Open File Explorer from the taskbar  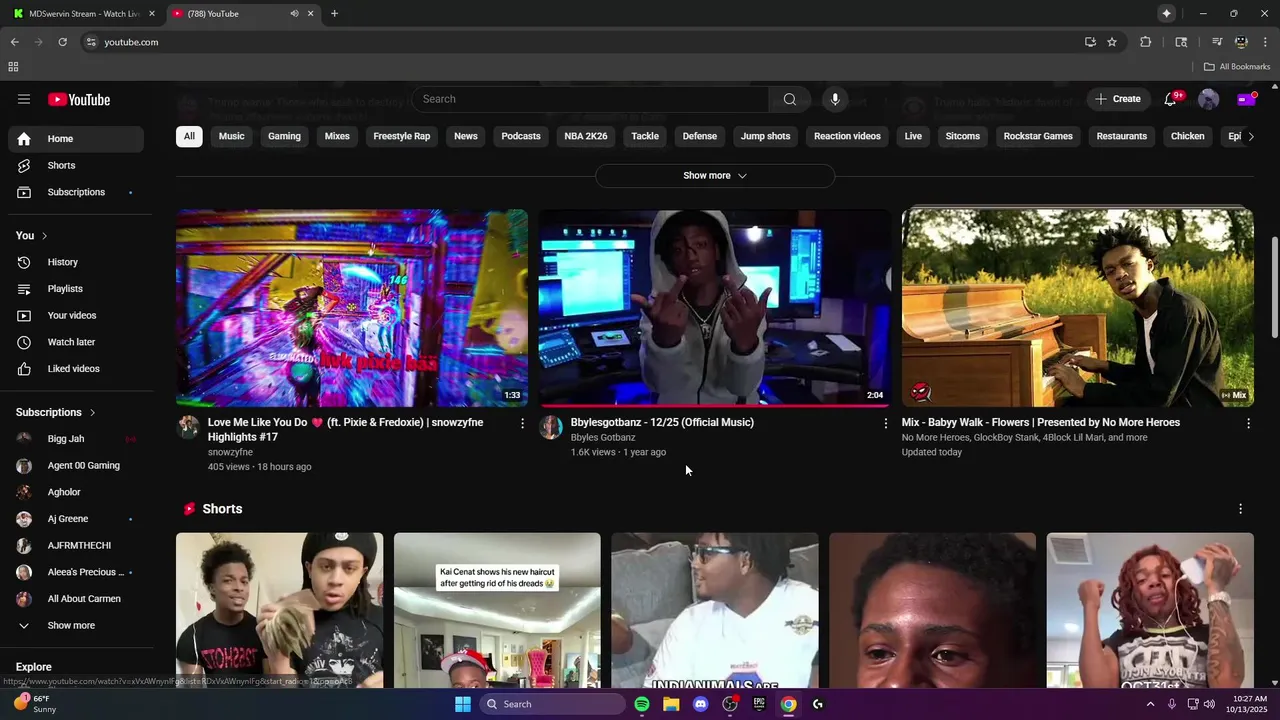pyautogui.click(x=671, y=704)
